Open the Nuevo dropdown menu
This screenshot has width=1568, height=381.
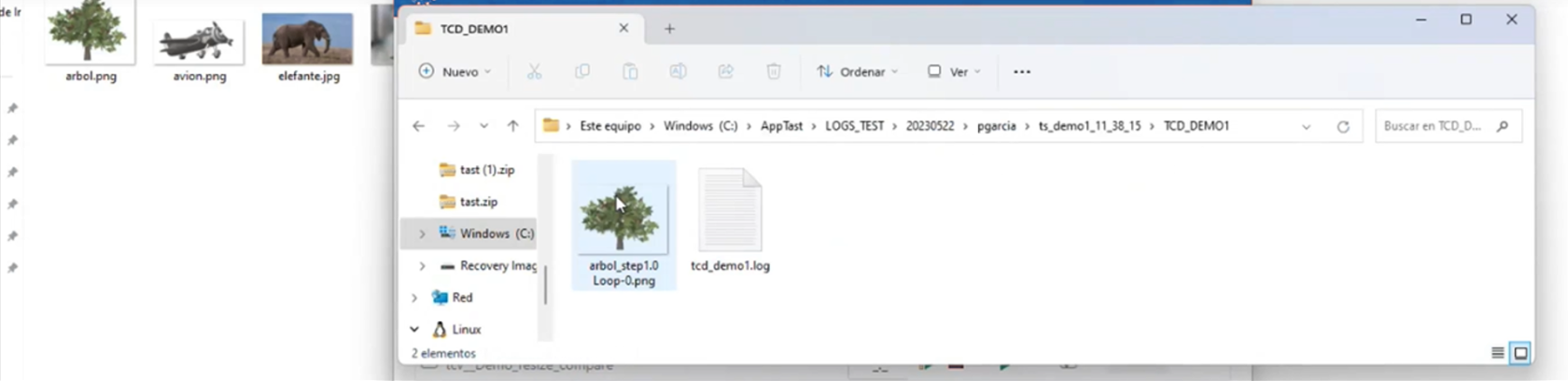point(455,72)
